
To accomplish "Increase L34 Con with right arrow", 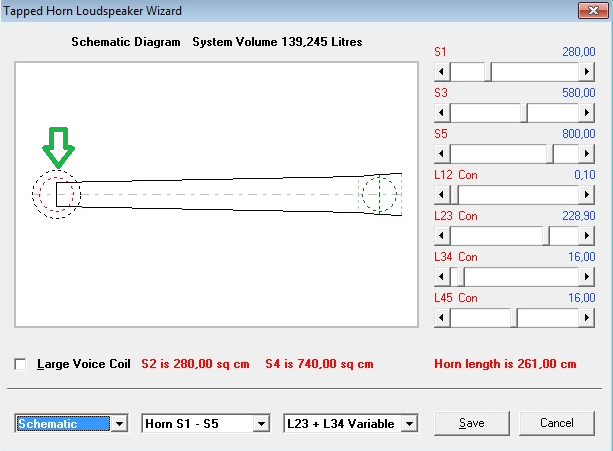I will coord(586,277).
